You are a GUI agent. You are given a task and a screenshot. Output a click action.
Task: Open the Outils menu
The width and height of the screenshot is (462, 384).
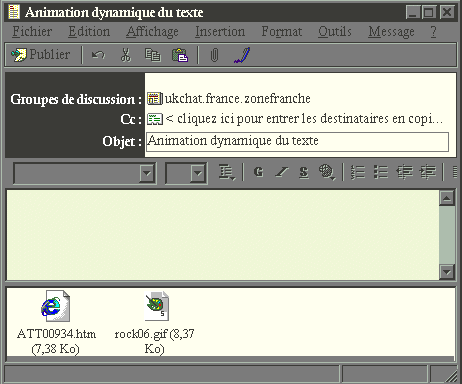coord(335,32)
